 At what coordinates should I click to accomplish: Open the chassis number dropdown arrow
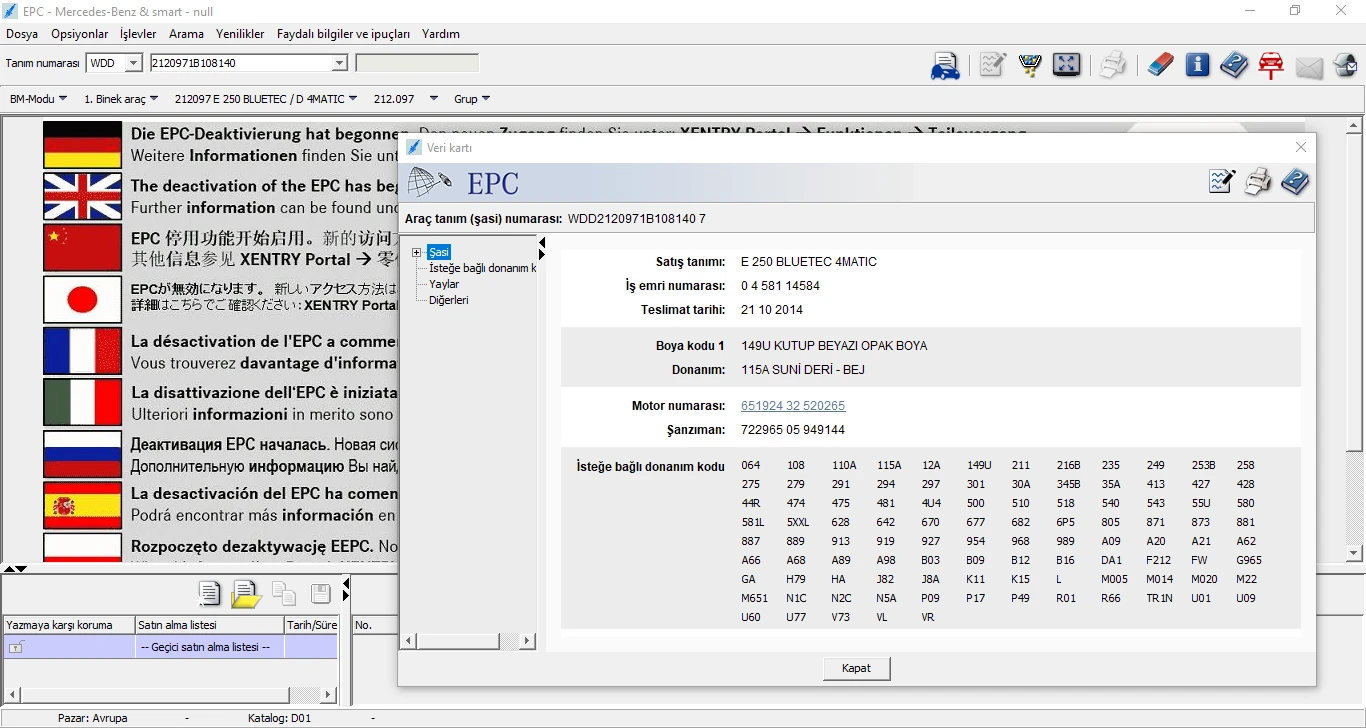click(x=339, y=63)
